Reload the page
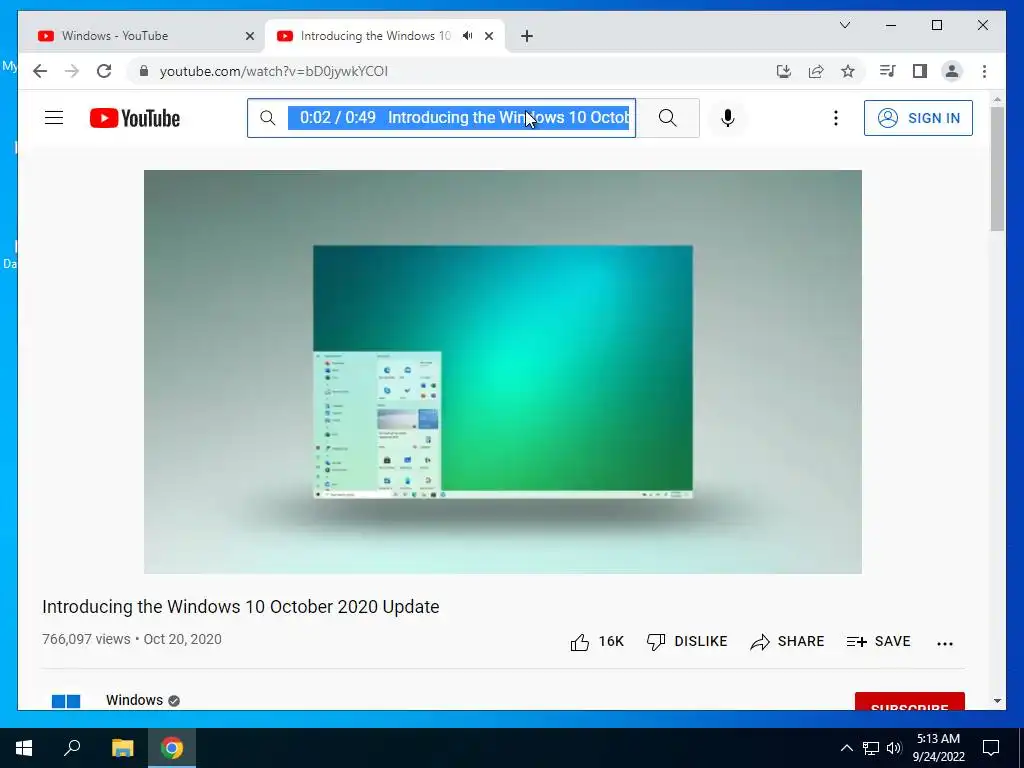This screenshot has width=1024, height=768. point(104,71)
